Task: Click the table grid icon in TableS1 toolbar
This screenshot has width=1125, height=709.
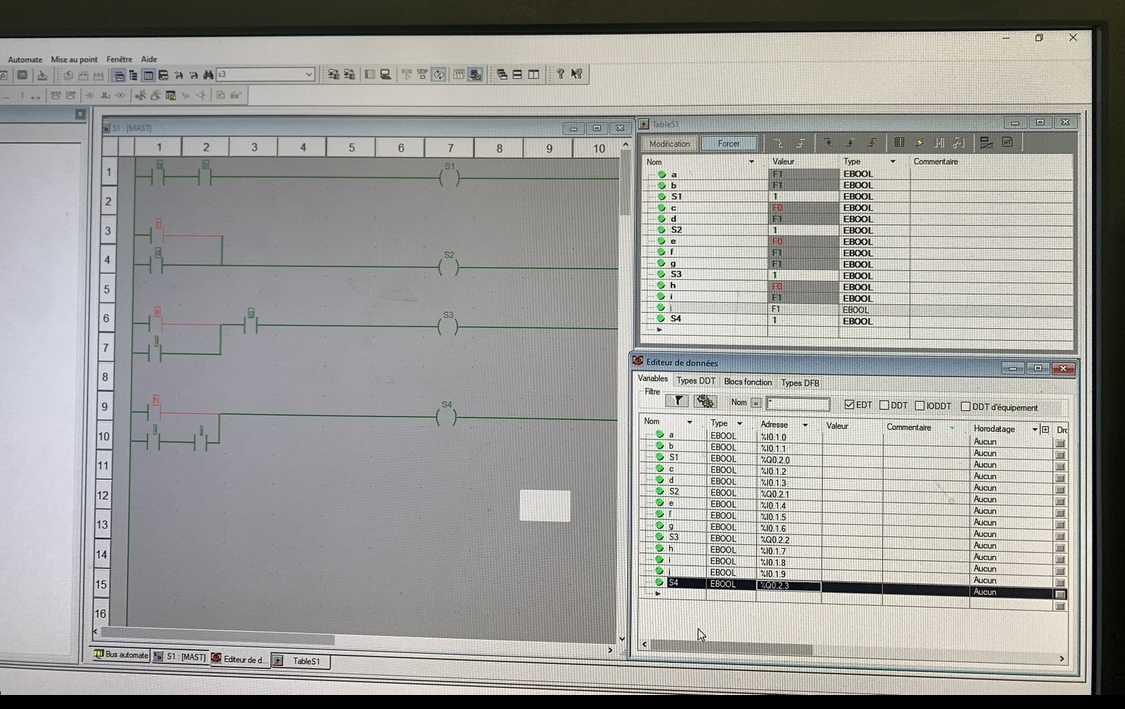Action: point(899,143)
